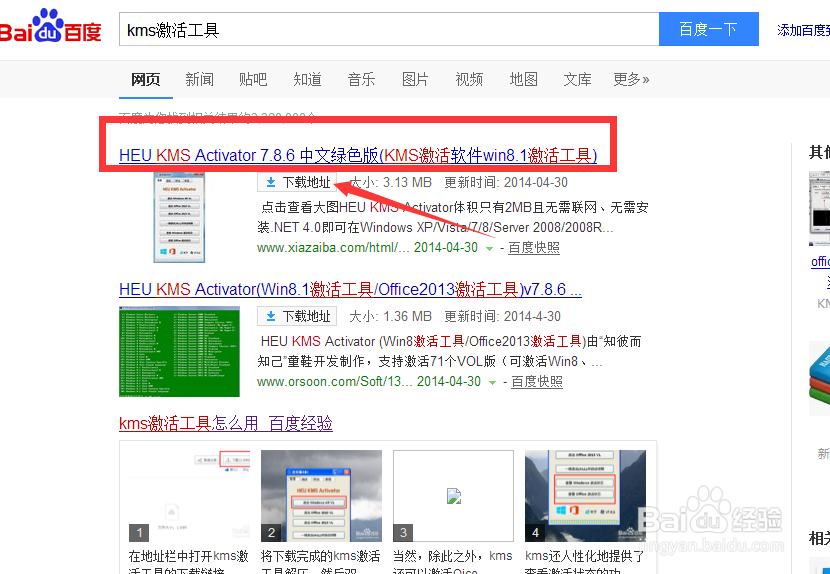Click the green console screenshot thumbnail
The width and height of the screenshot is (830, 574).
click(179, 351)
